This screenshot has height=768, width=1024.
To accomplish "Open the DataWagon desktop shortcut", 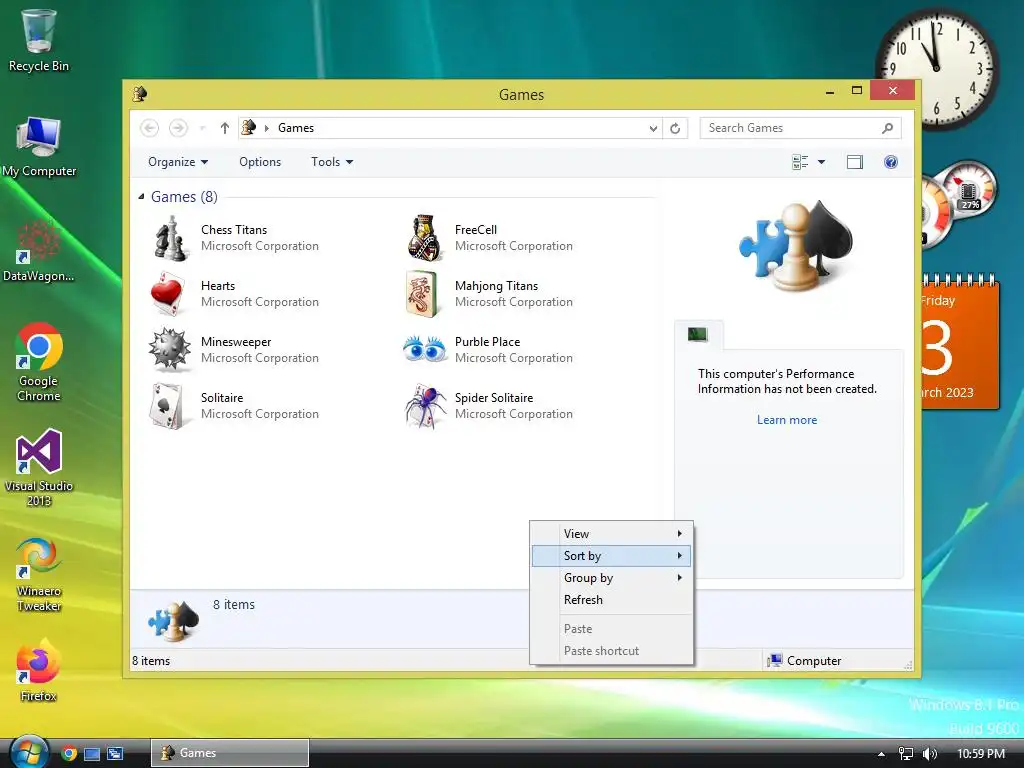I will (x=39, y=251).
